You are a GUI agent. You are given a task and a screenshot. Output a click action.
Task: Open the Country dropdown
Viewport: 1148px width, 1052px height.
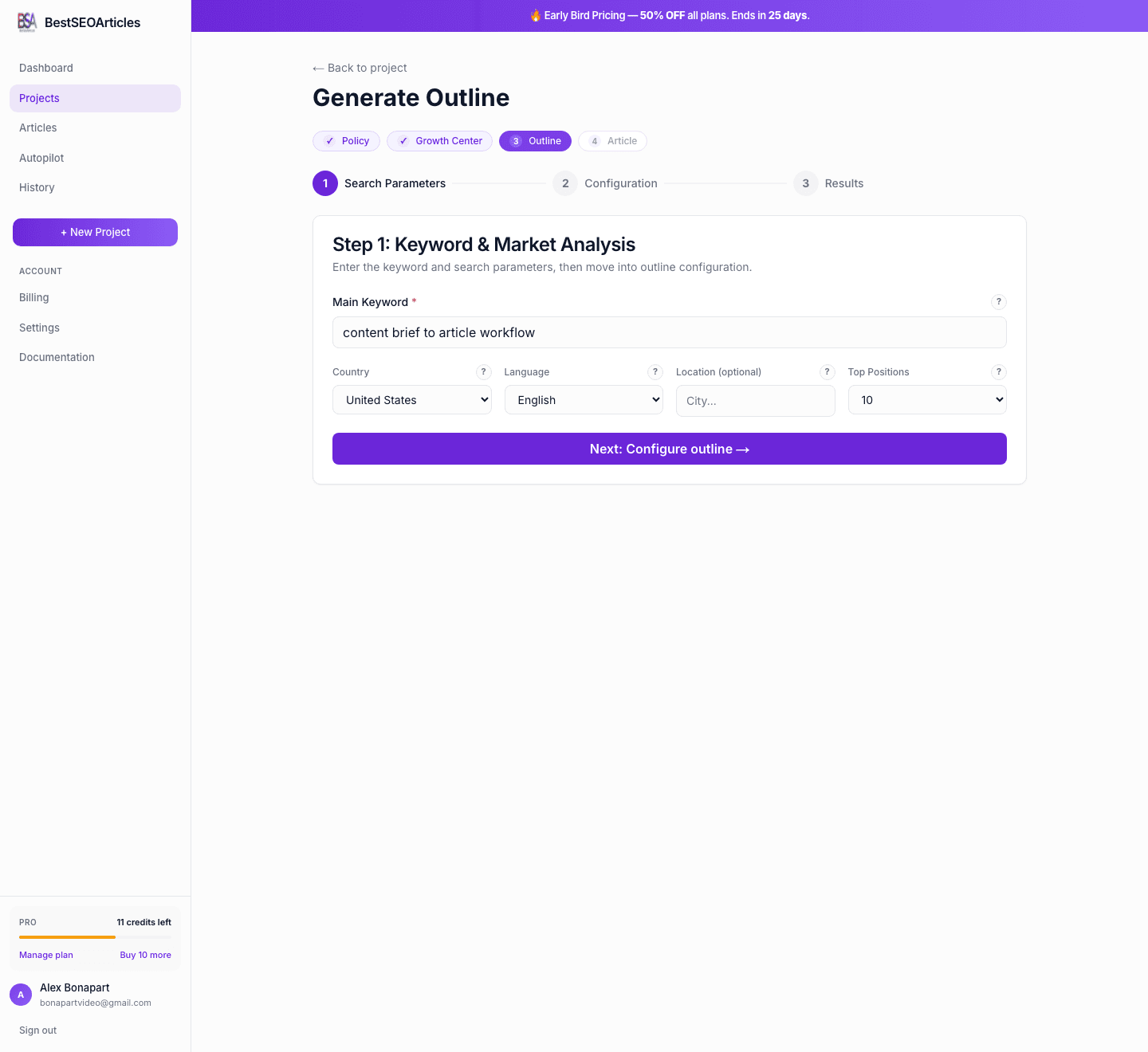[x=412, y=399]
